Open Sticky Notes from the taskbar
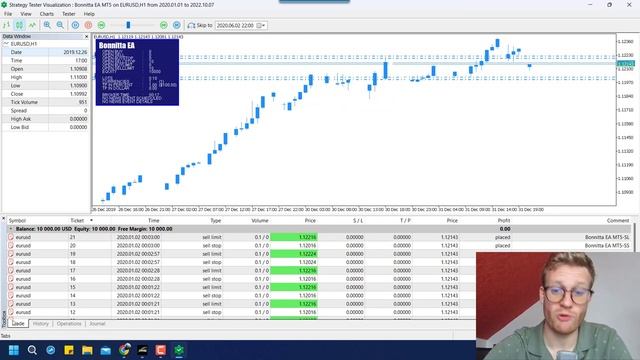The width and height of the screenshot is (640, 360). pos(69,350)
